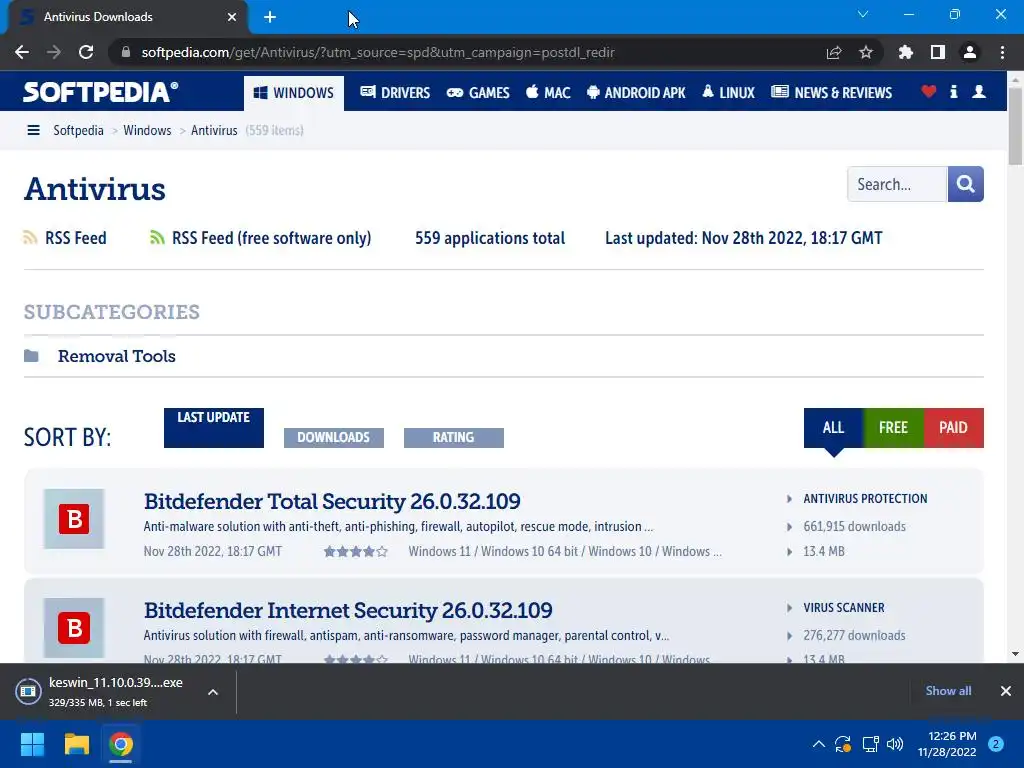Click the Antivirus breadcrumb link
This screenshot has width=1024, height=768.
pos(214,131)
